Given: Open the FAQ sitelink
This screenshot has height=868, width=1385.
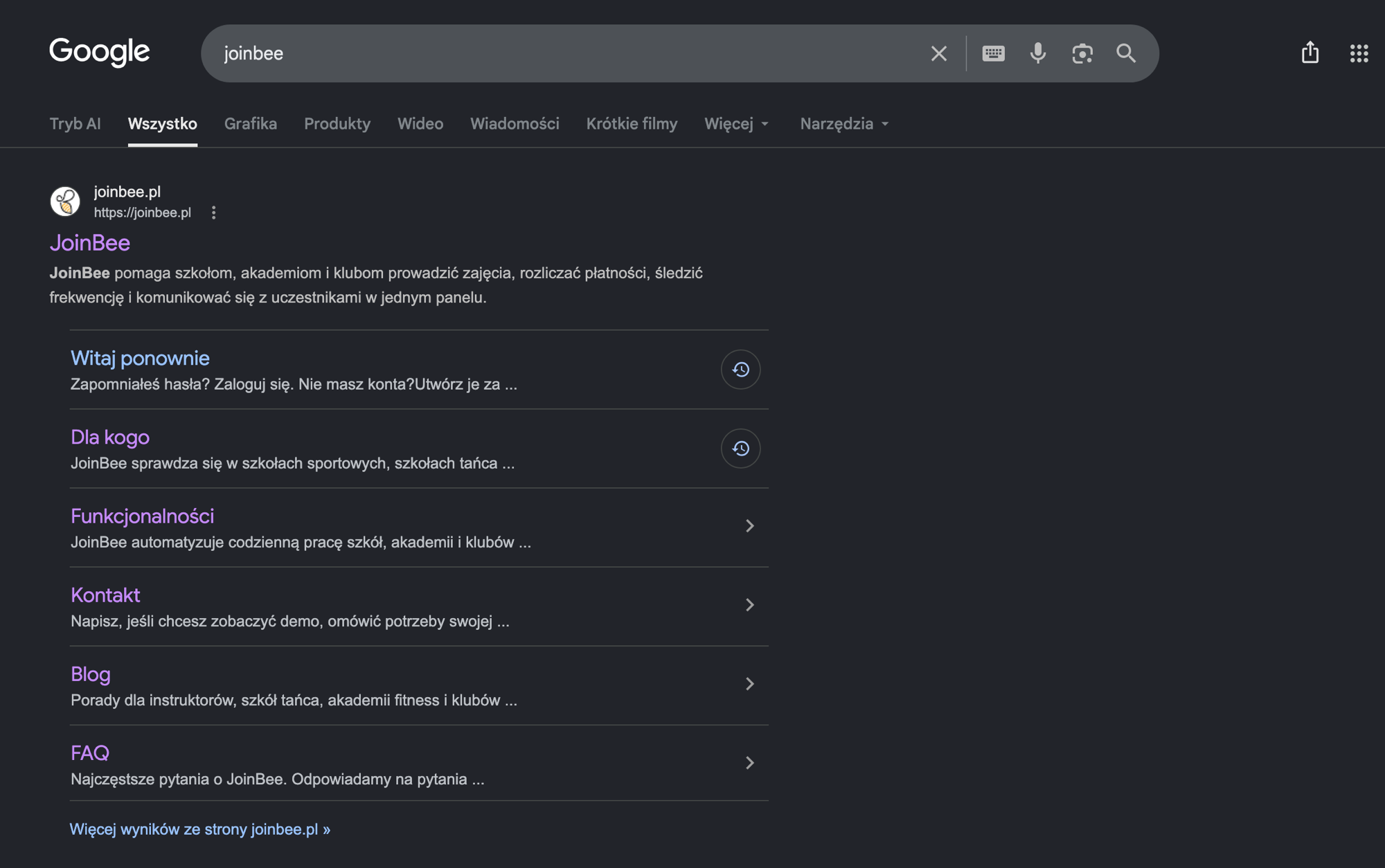Looking at the screenshot, I should click(x=89, y=752).
